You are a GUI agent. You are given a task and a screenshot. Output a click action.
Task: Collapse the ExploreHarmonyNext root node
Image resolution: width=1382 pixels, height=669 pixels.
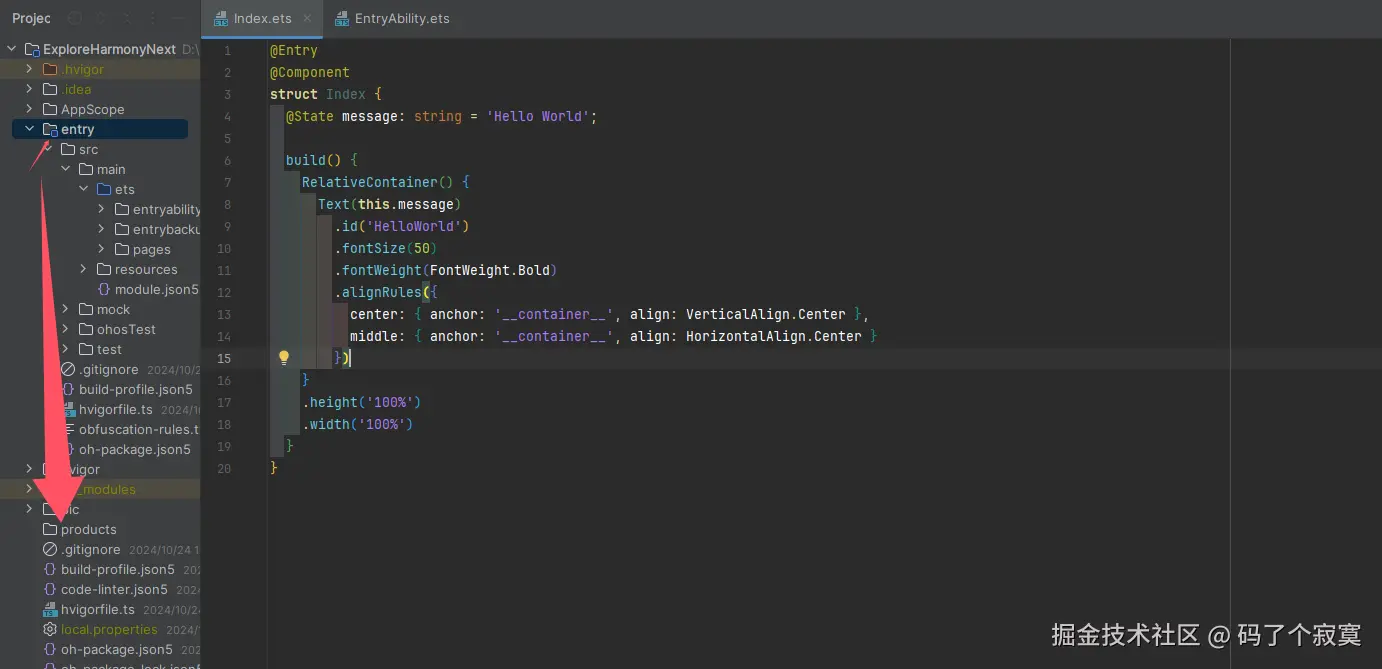[12, 49]
